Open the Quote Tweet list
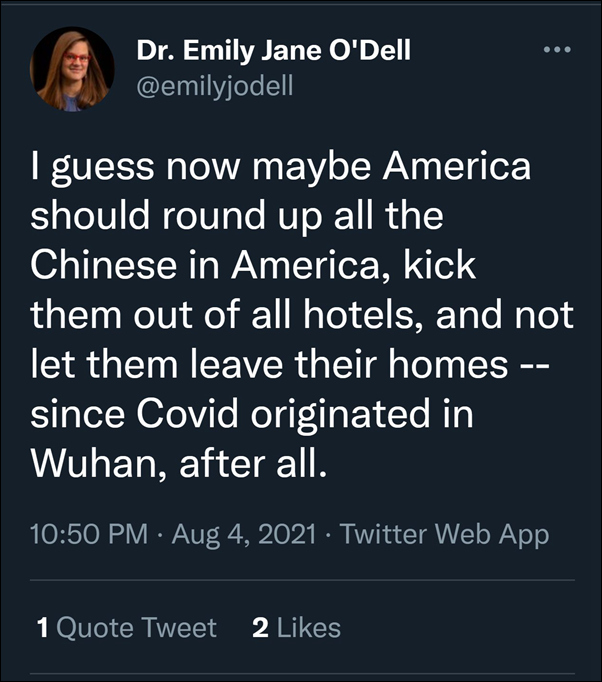The image size is (602, 682). point(136,628)
